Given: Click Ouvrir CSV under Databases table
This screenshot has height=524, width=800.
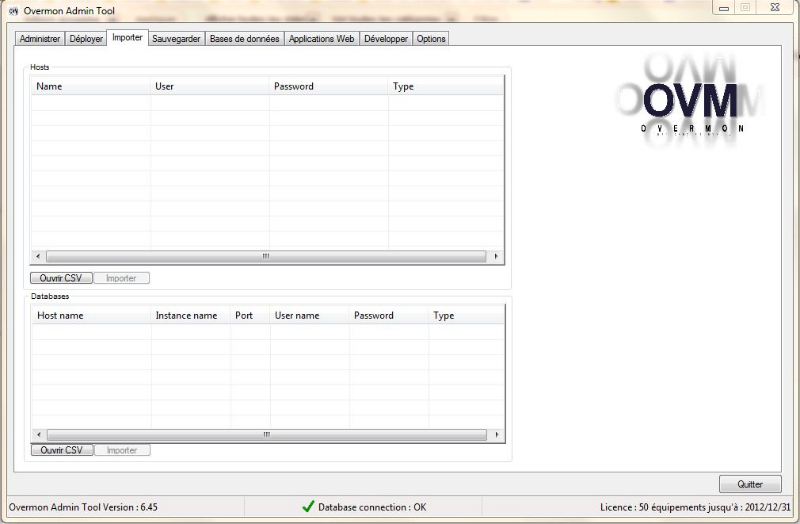Looking at the screenshot, I should (62, 450).
